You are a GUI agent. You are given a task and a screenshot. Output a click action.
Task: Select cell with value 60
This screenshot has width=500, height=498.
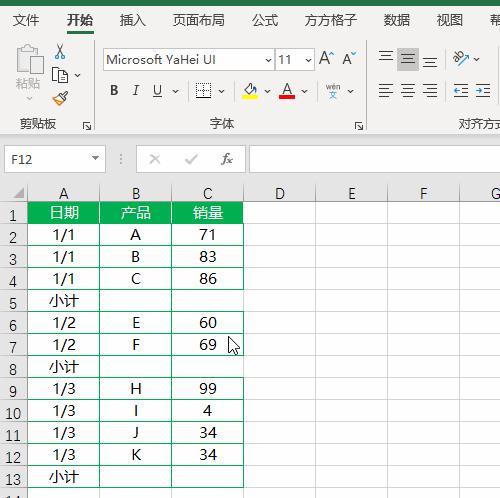click(208, 323)
